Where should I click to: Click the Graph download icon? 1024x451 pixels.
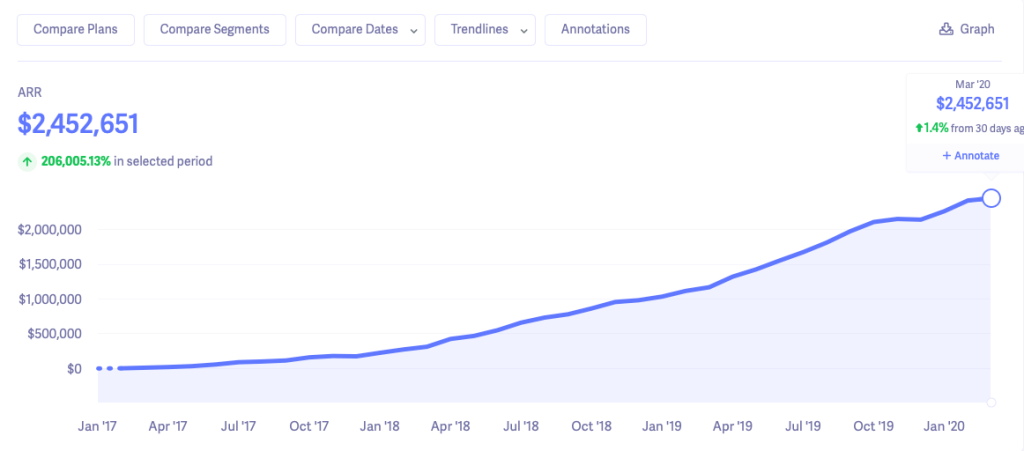coord(946,29)
